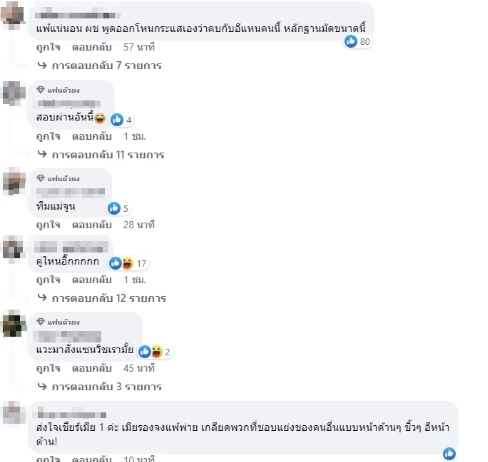
Task: Click the laughing reaction emoji showing 17
Action: tap(127, 263)
